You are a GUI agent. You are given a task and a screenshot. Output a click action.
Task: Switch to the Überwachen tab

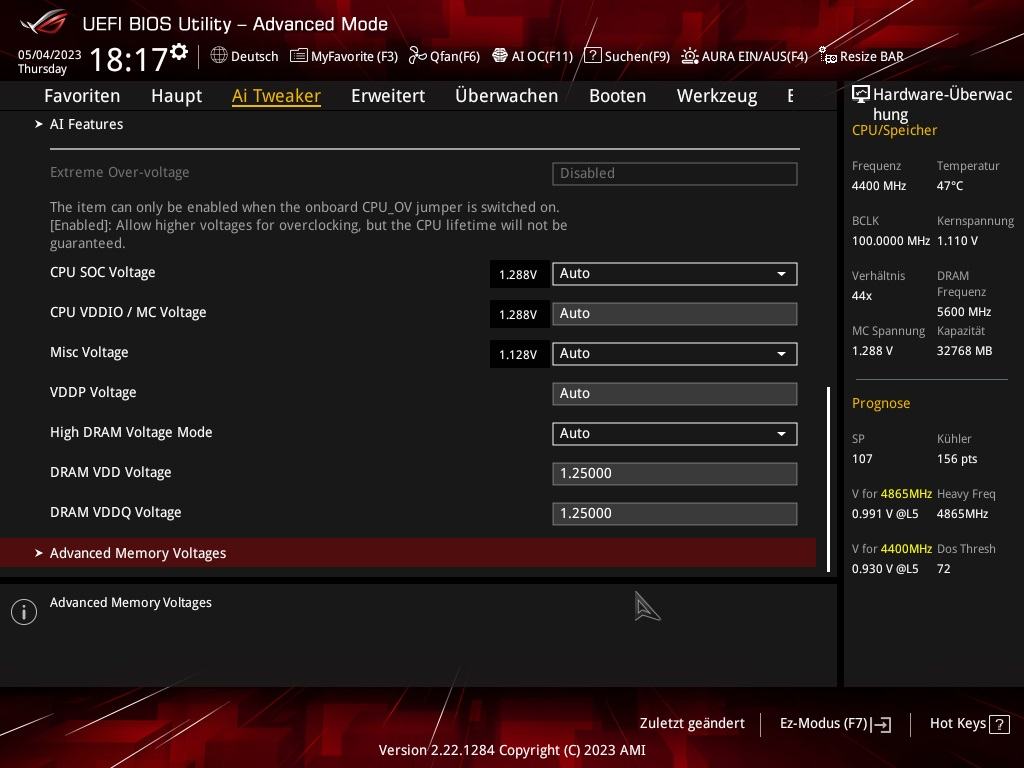(x=507, y=96)
